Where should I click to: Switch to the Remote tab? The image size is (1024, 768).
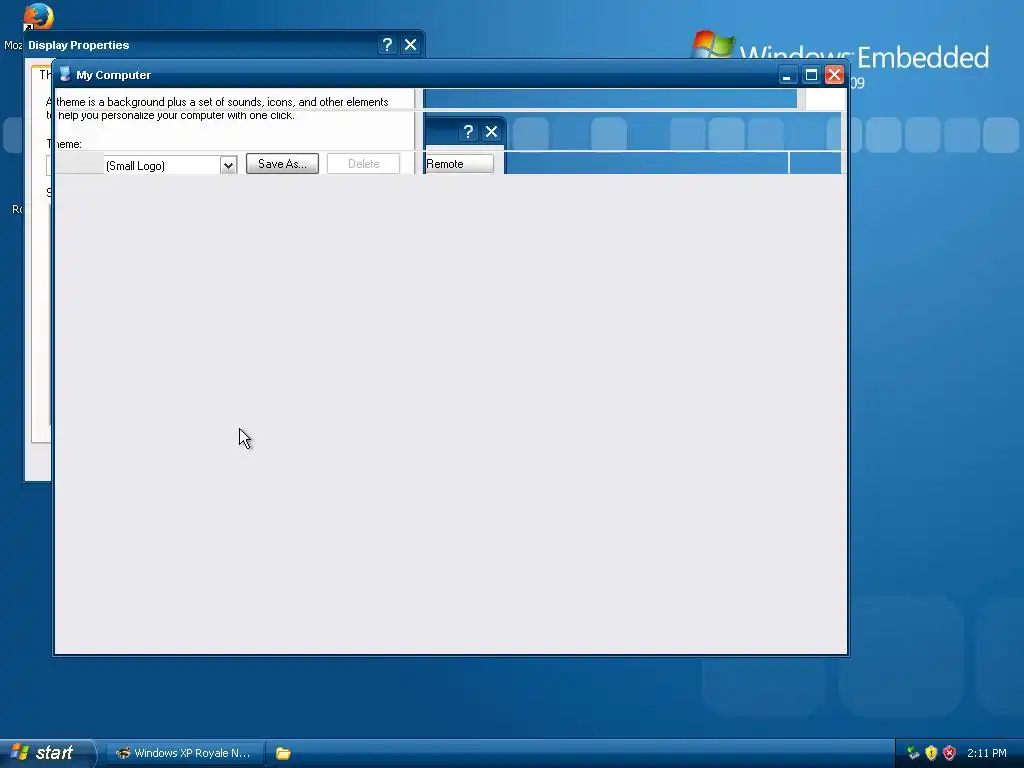click(x=458, y=164)
